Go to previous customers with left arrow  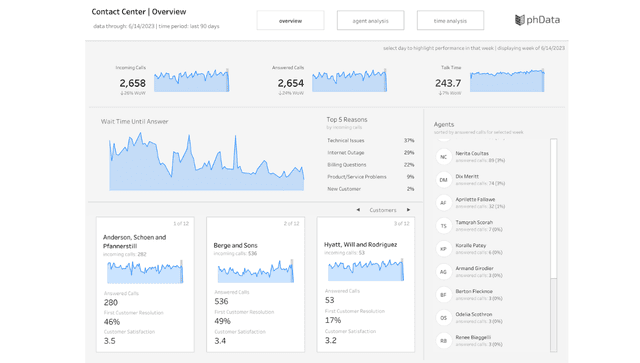(x=358, y=210)
